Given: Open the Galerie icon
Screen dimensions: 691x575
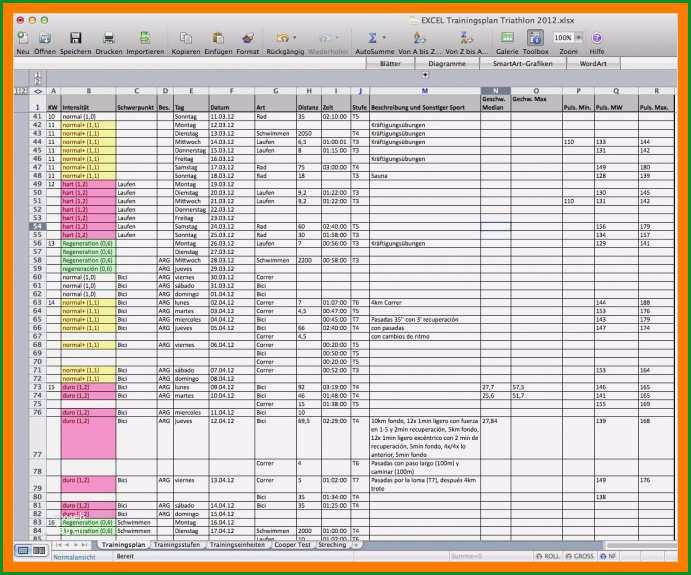Looking at the screenshot, I should [x=508, y=38].
